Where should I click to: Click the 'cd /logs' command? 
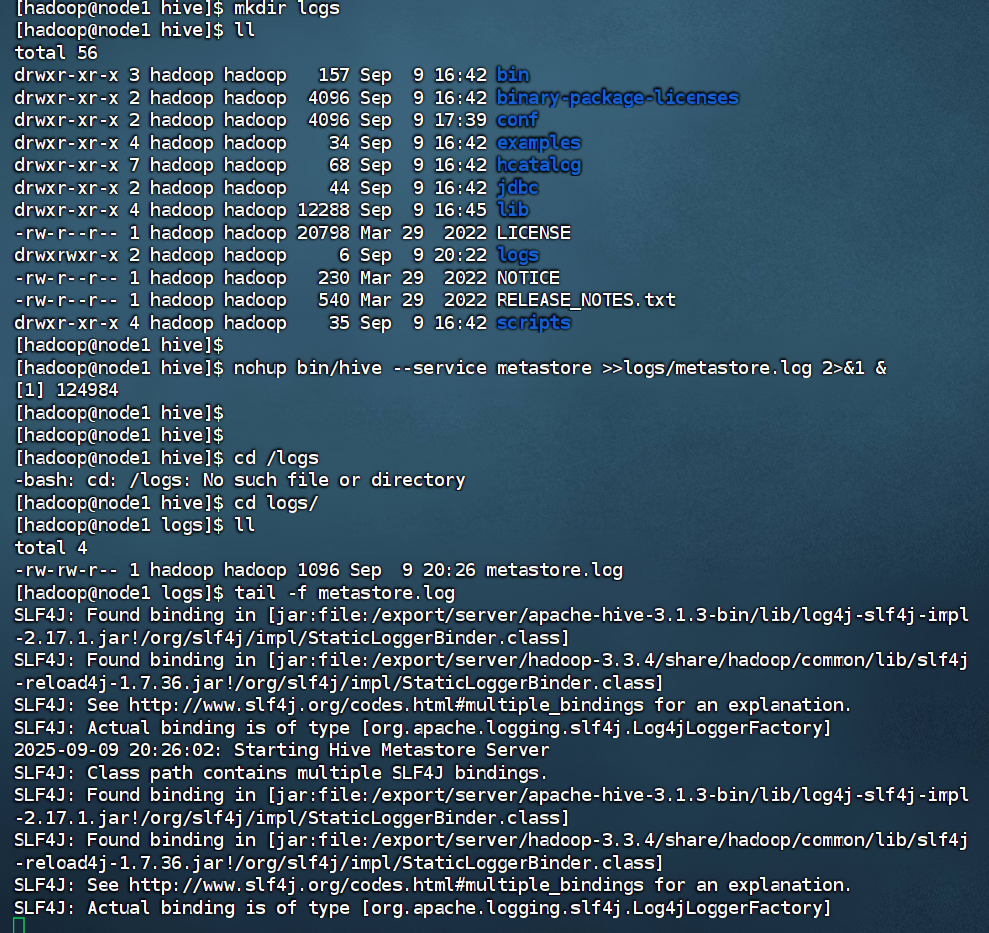click(276, 458)
